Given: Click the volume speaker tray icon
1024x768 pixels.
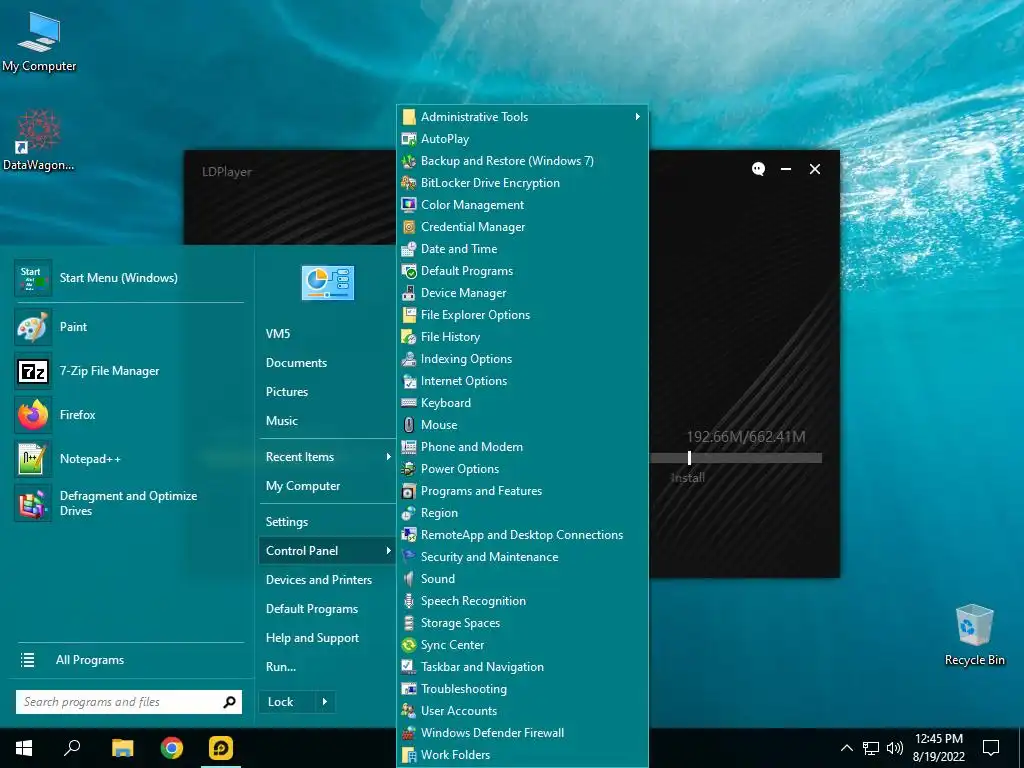Looking at the screenshot, I should click(x=895, y=748).
